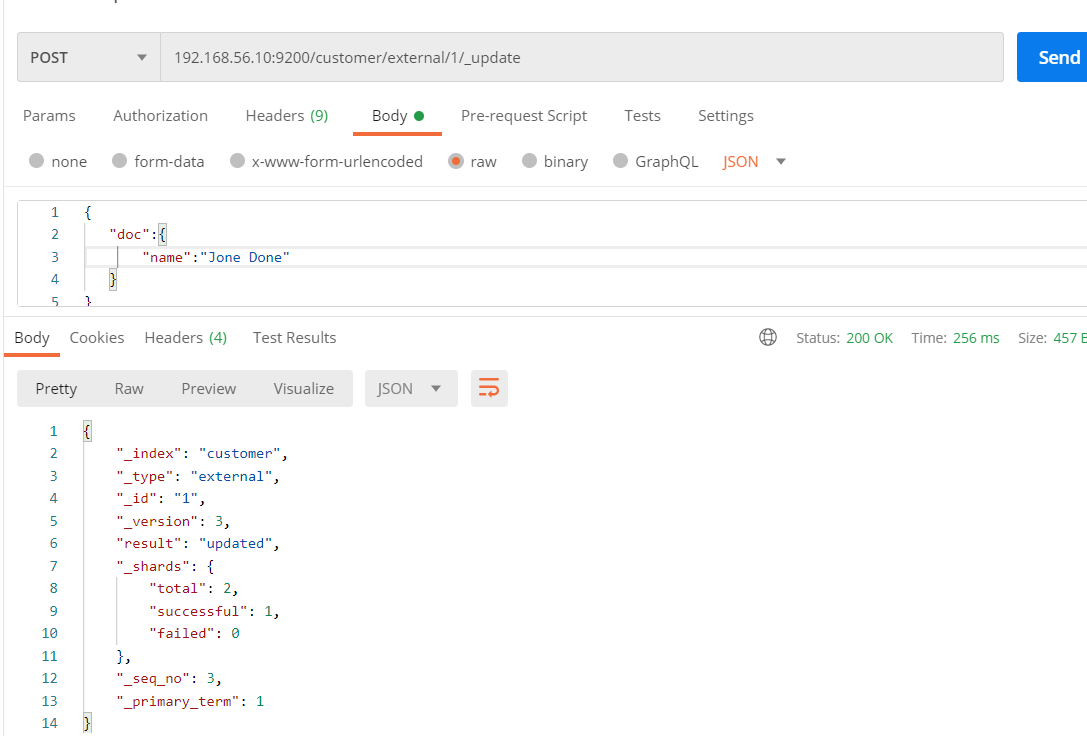Open the POST method dropdown
This screenshot has height=736, width=1087.
[89, 57]
